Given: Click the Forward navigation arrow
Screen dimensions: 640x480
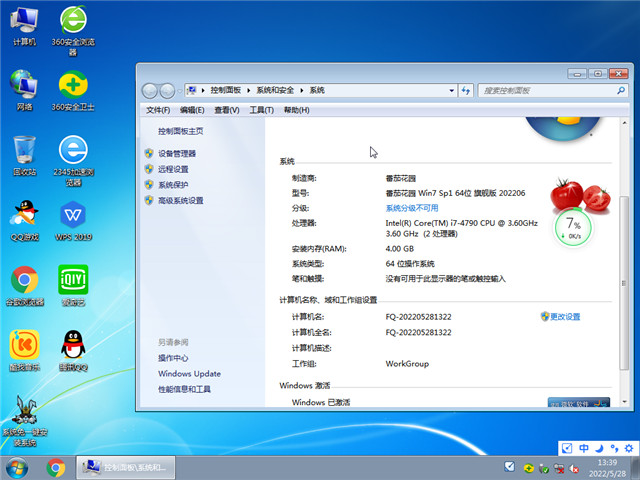Looking at the screenshot, I should pos(167,91).
